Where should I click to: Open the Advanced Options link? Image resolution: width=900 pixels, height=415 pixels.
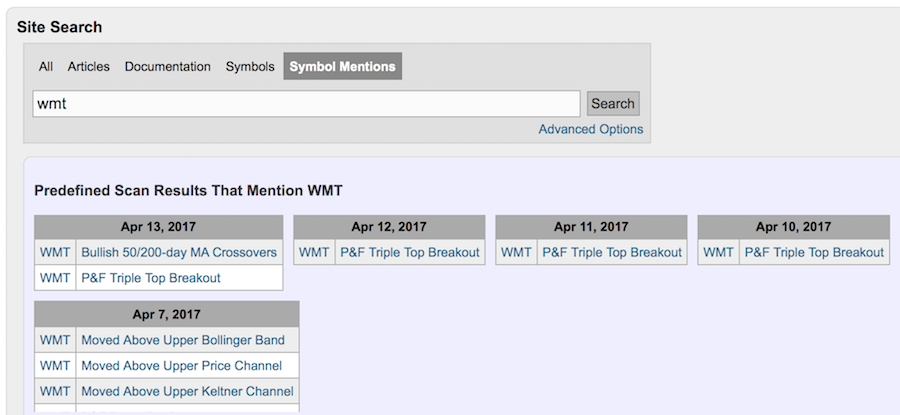tap(590, 129)
